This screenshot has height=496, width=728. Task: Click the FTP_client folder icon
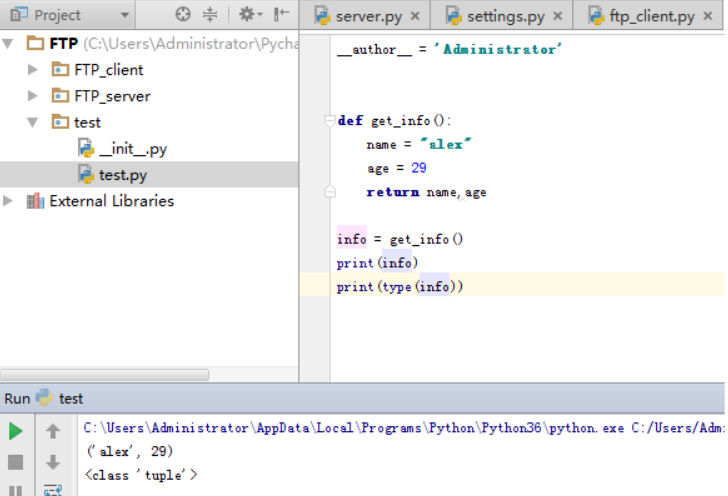coord(60,70)
